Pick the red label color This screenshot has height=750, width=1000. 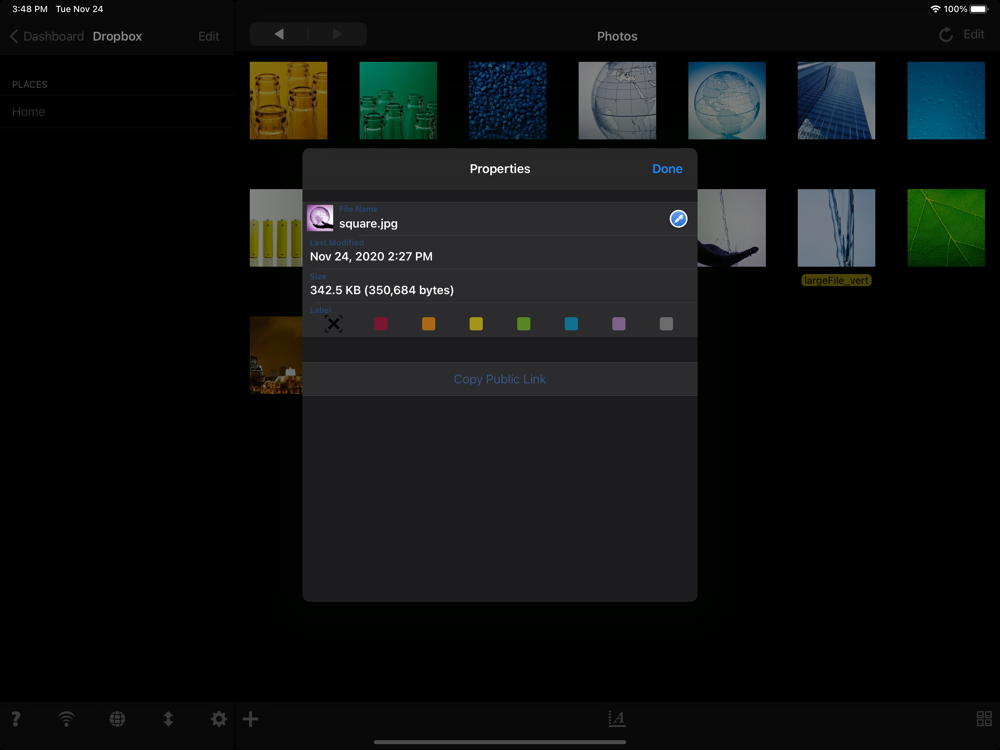click(381, 324)
